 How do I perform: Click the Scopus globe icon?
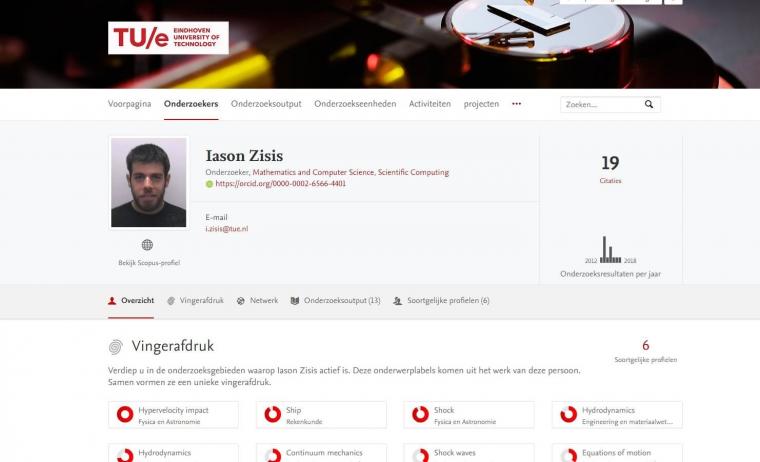click(x=147, y=245)
